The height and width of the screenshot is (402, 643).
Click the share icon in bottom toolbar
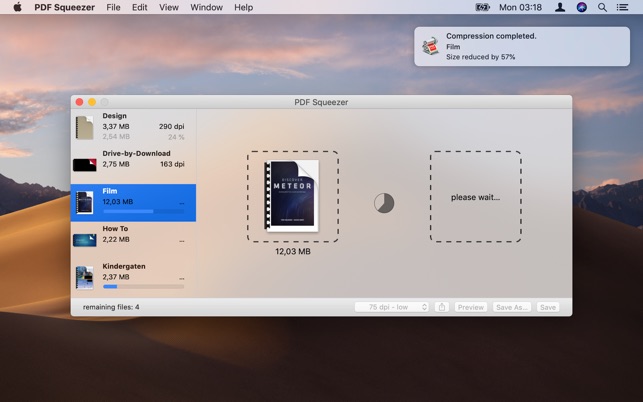tap(441, 307)
